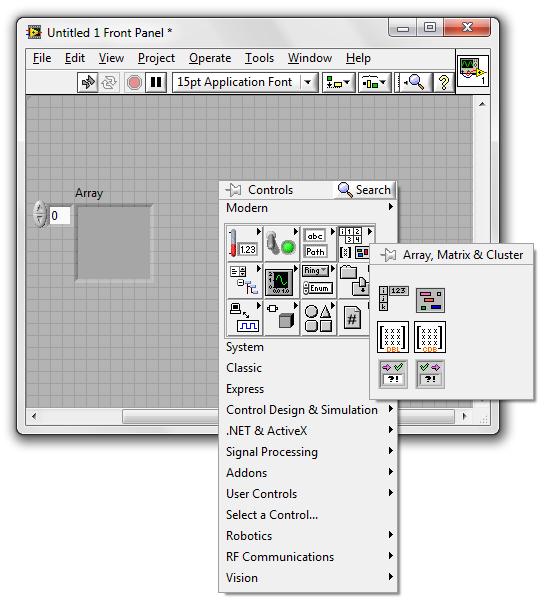This screenshot has width=544, height=601.
Task: Open Refnum palette icon
Action: click(x=353, y=318)
